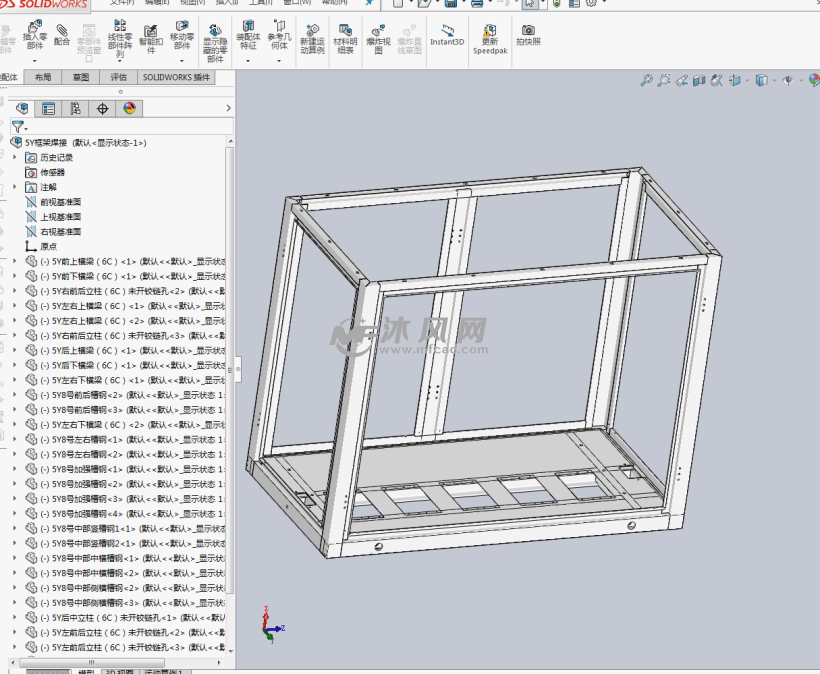
Task: Click the 智能扣件 Smart Fasteners tool
Action: 151,38
